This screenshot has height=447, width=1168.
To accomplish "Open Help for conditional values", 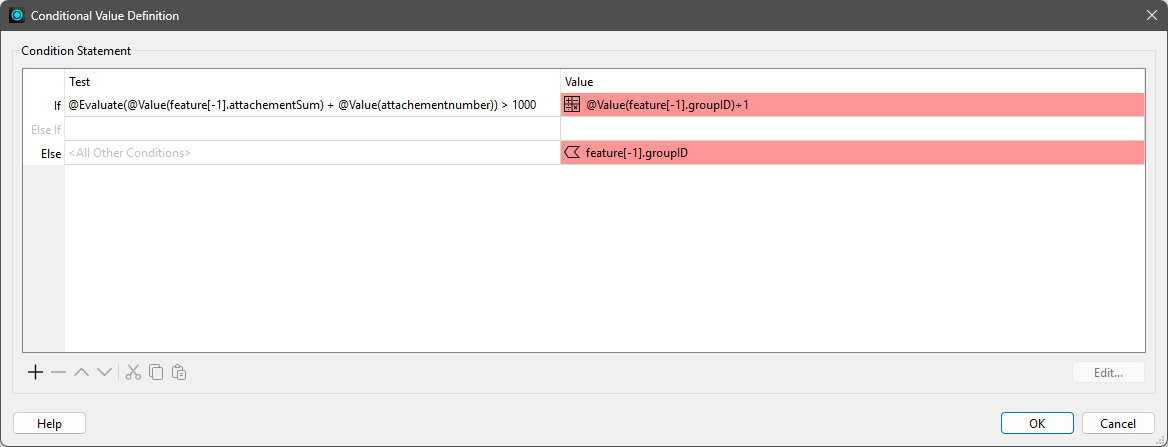I will click(49, 423).
